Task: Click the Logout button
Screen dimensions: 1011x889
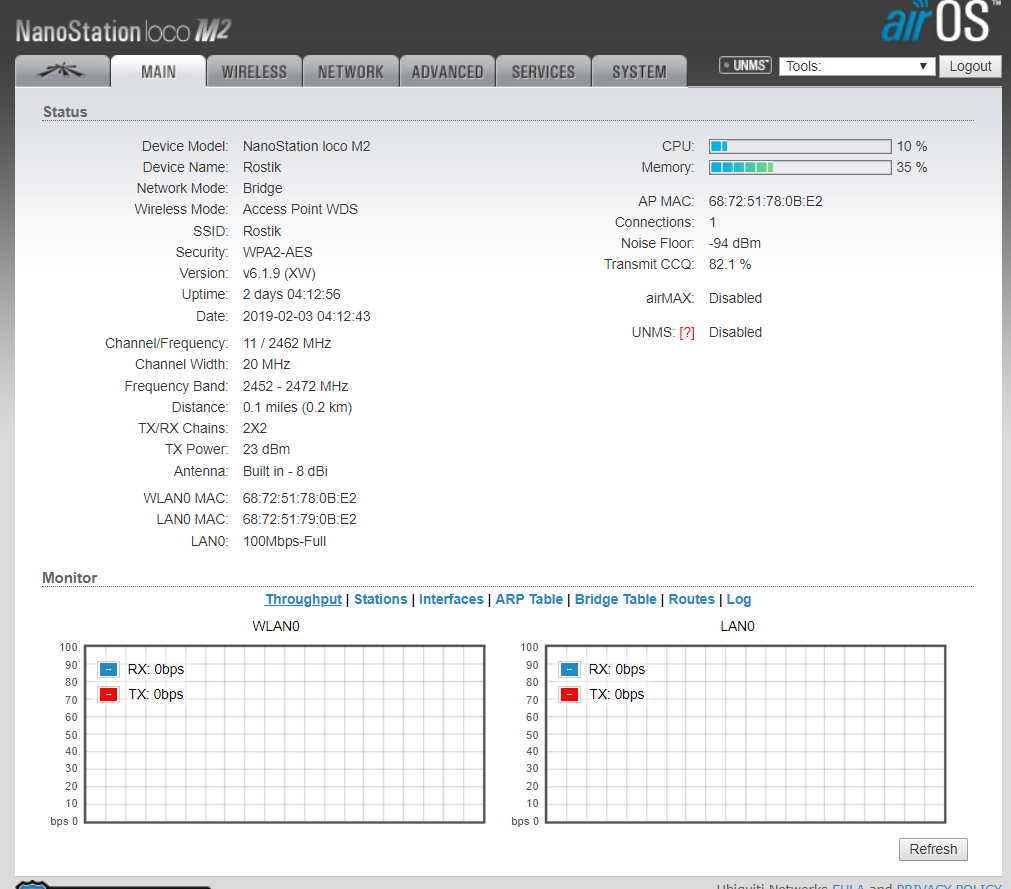Action: coord(970,66)
